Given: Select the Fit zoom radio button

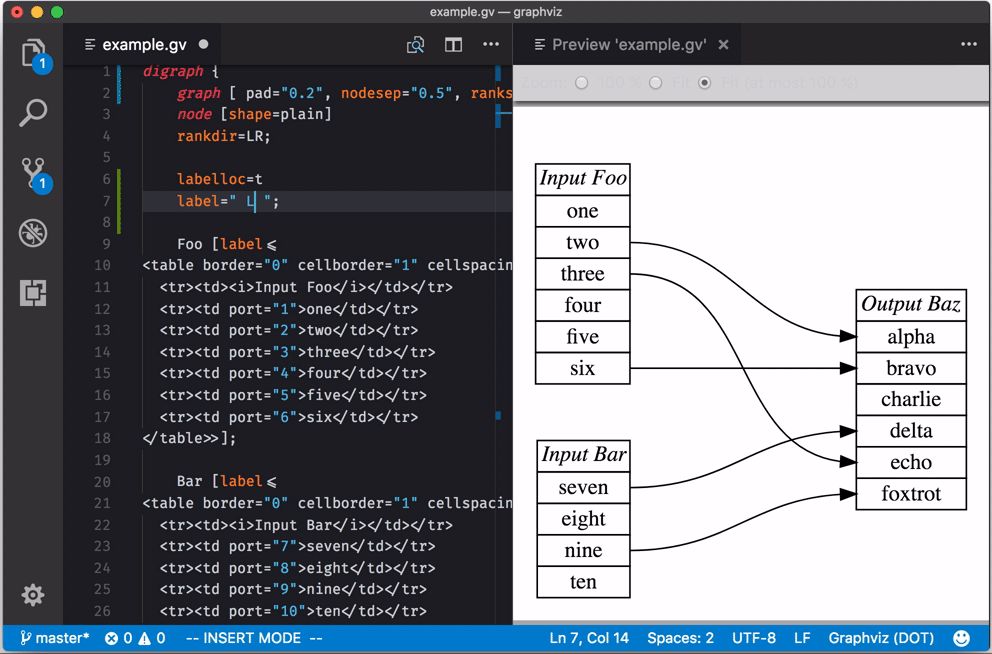Looking at the screenshot, I should tap(656, 83).
